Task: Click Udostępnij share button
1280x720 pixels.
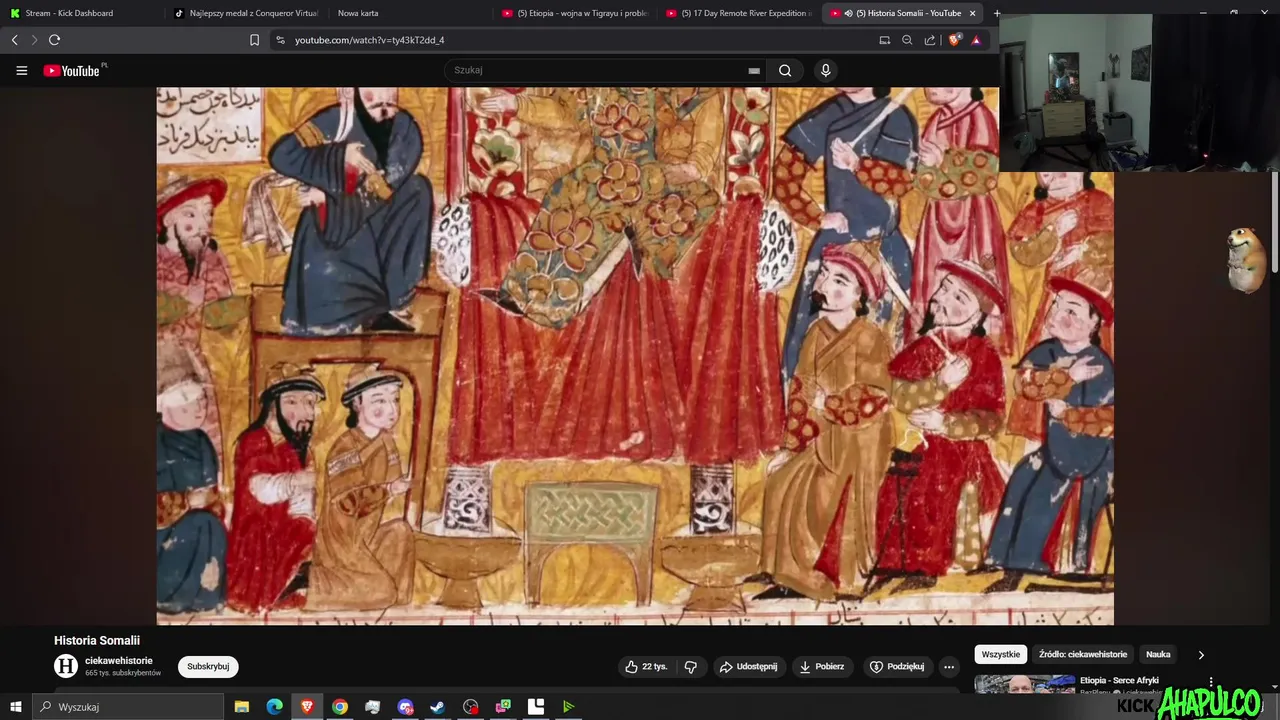Action: pos(749,666)
